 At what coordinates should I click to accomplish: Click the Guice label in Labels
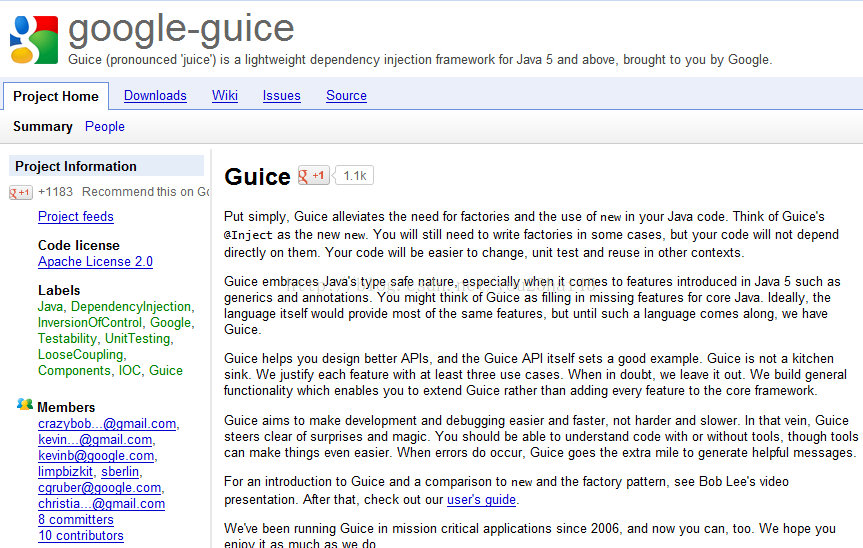pyautogui.click(x=166, y=371)
